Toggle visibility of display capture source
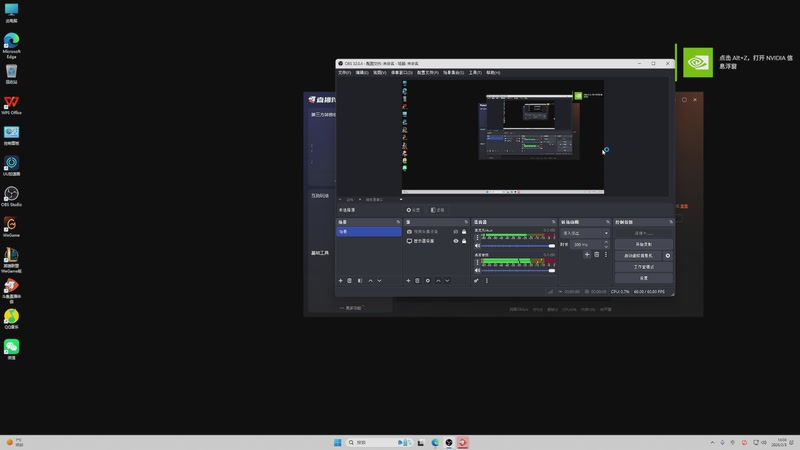This screenshot has height=450, width=800. click(456, 241)
